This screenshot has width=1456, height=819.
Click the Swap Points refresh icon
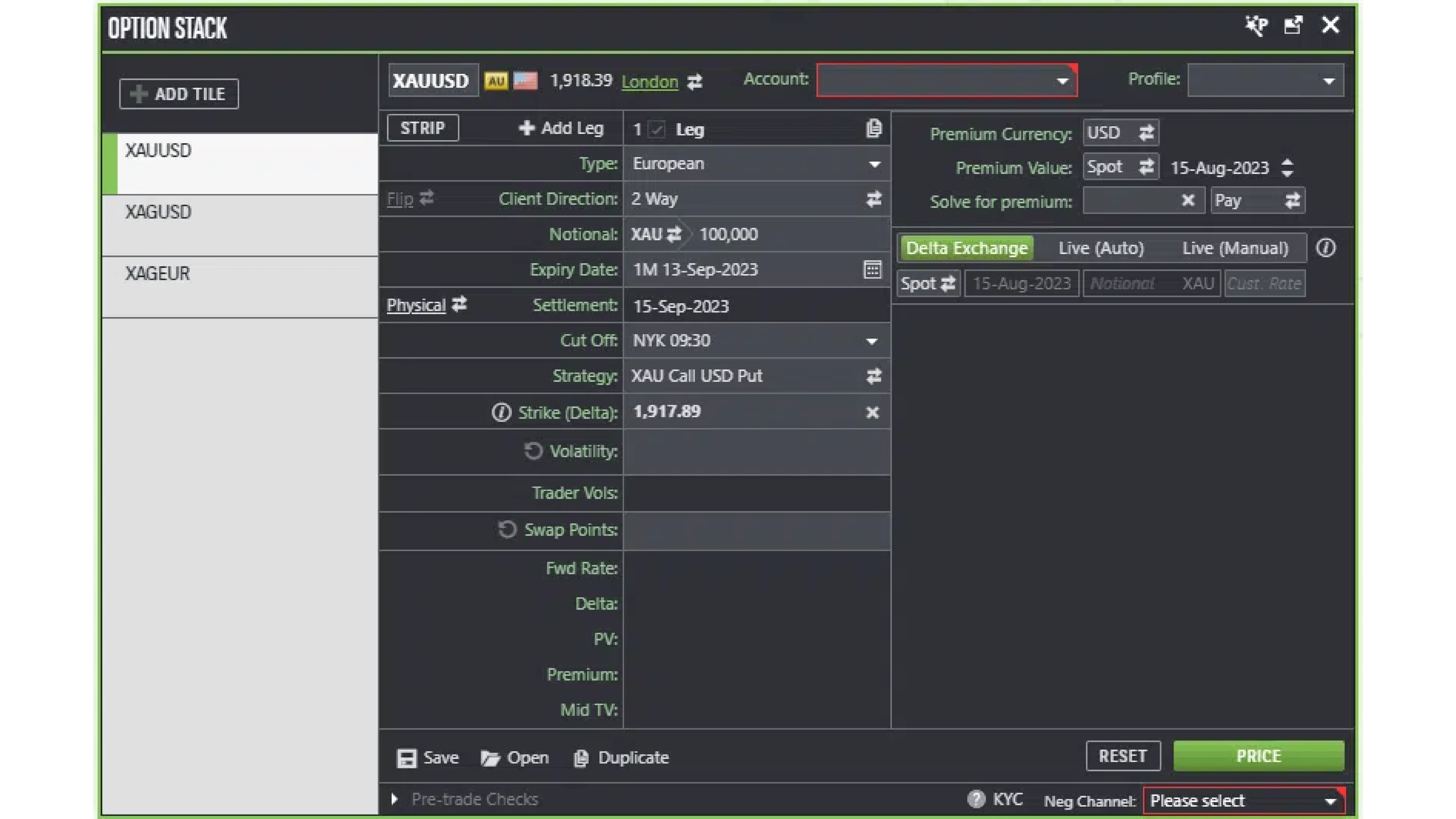point(507,530)
